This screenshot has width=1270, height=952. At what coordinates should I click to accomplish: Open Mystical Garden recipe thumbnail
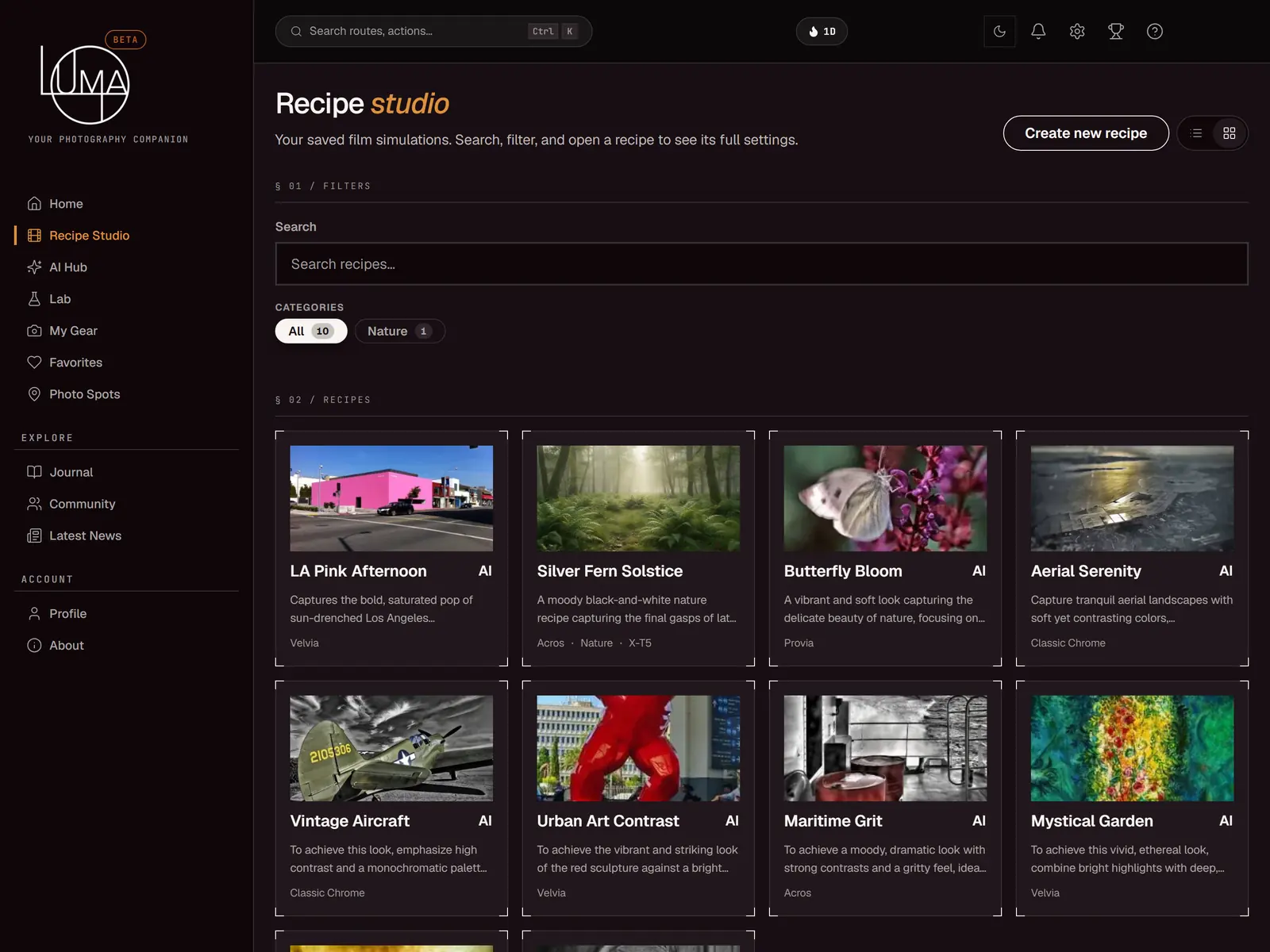1132,748
